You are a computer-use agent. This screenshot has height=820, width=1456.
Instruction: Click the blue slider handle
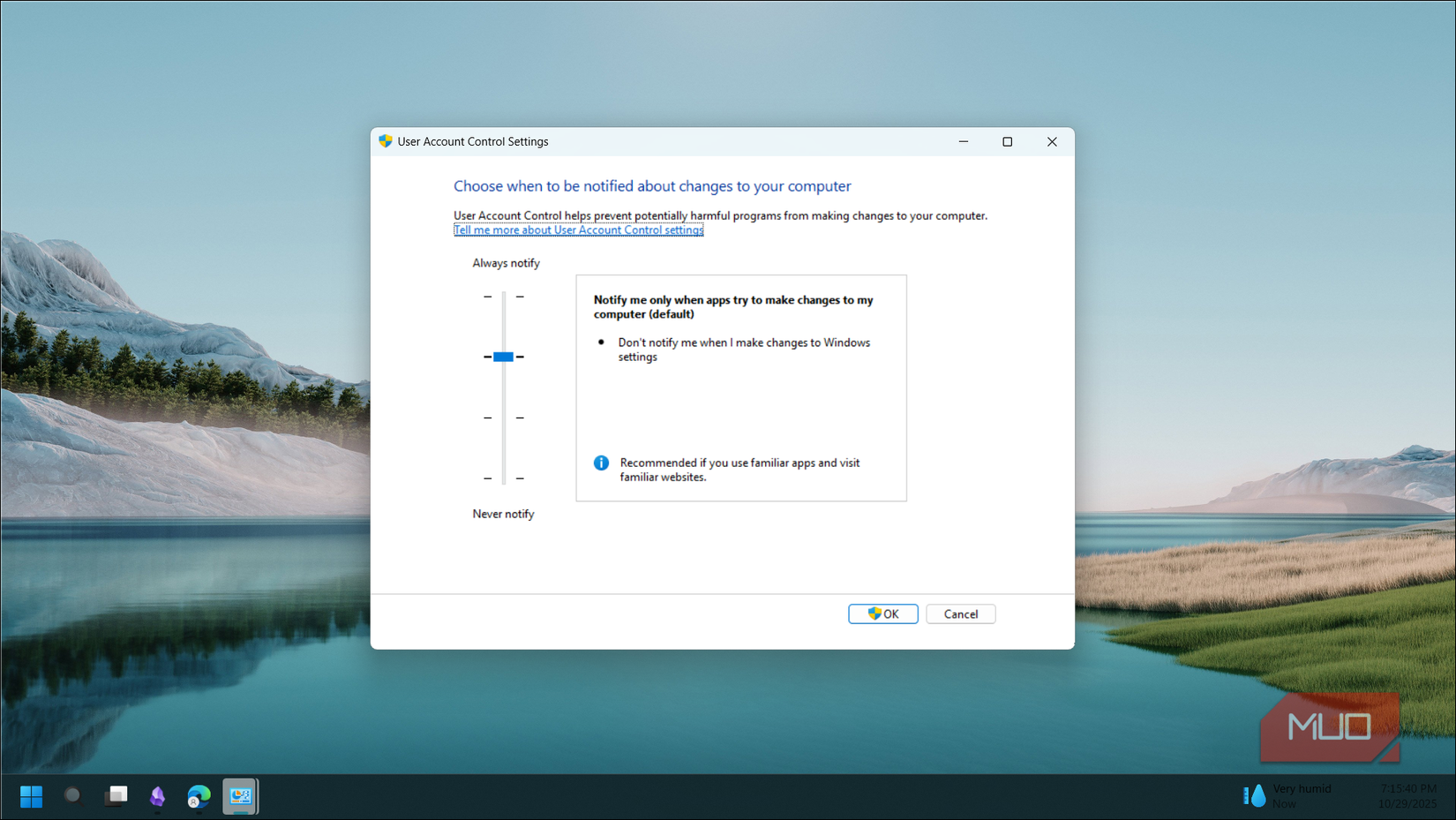coord(503,357)
